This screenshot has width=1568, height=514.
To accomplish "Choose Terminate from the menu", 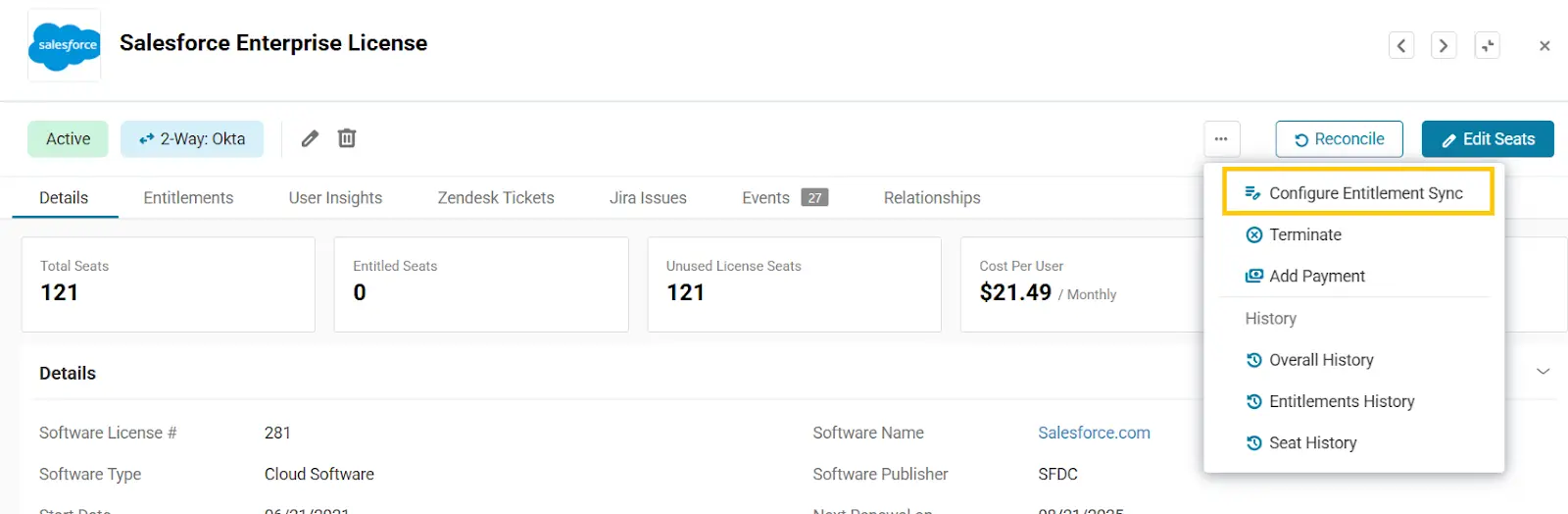I will pyautogui.click(x=1304, y=234).
